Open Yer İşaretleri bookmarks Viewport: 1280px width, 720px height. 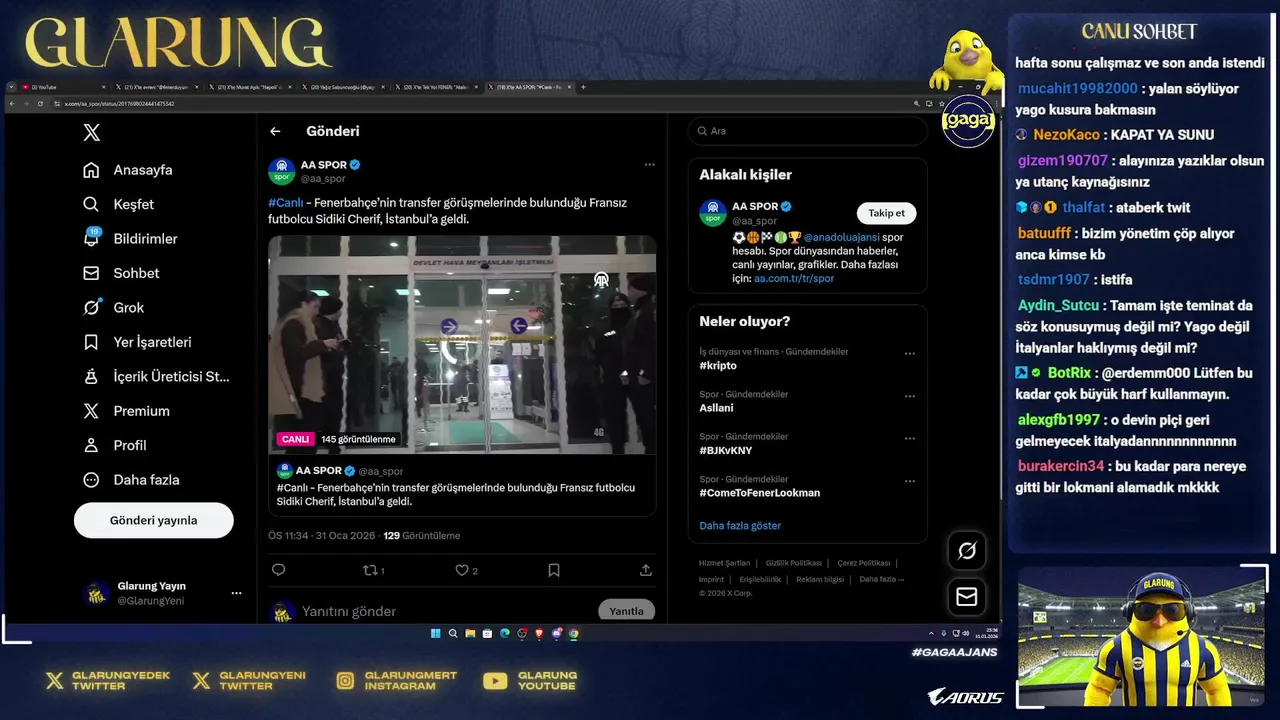(137, 342)
